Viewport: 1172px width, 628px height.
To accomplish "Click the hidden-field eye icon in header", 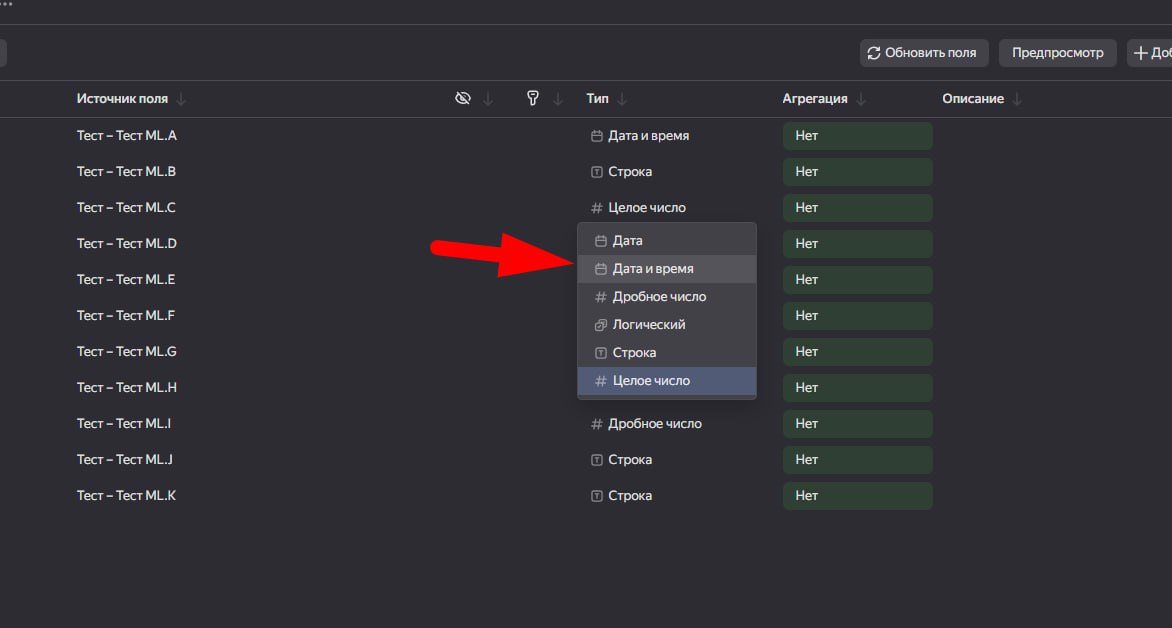I will 463,99.
